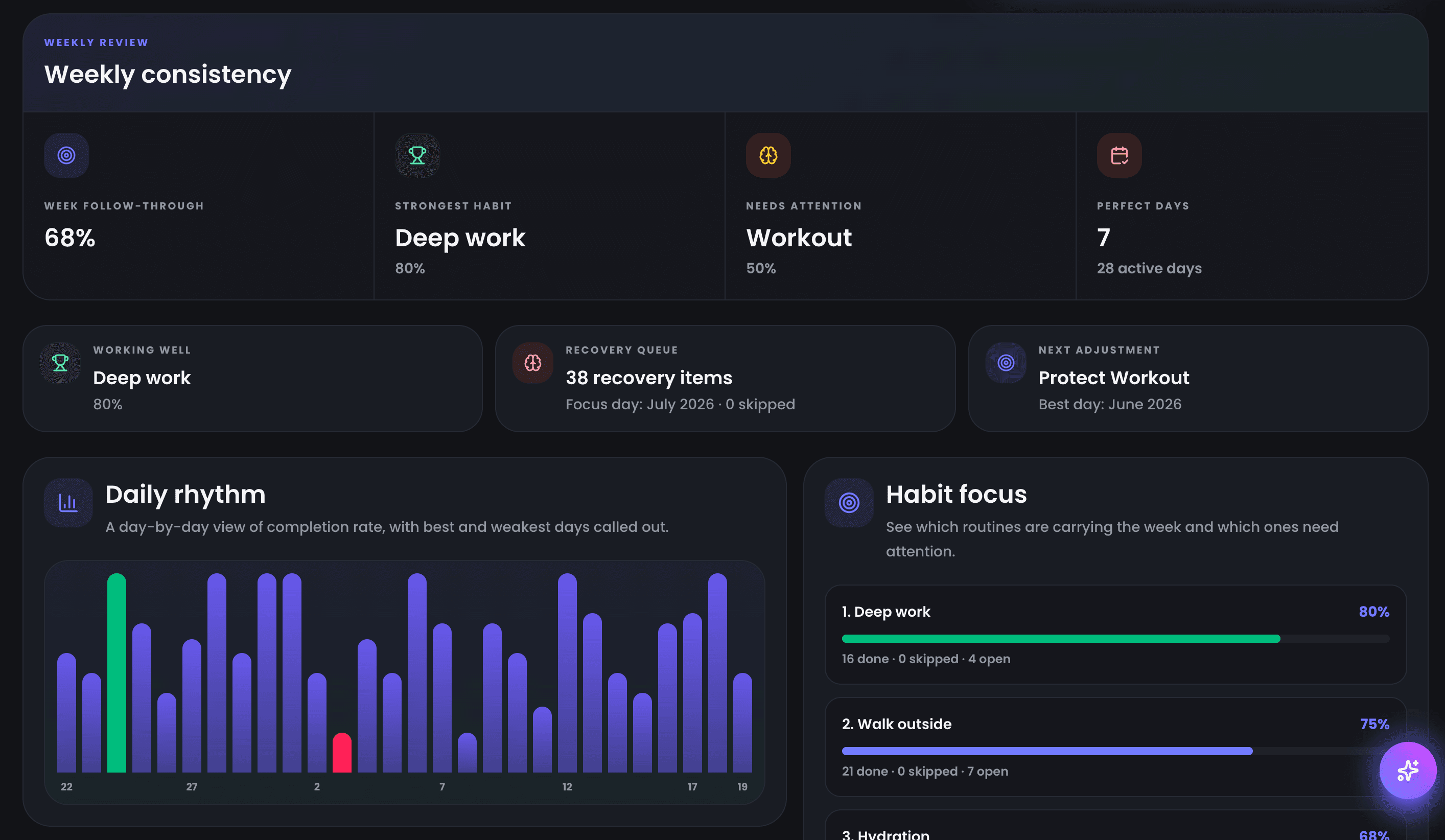The width and height of the screenshot is (1445, 840).
Task: Click the '2. Walk outside' habit title
Action: [897, 724]
